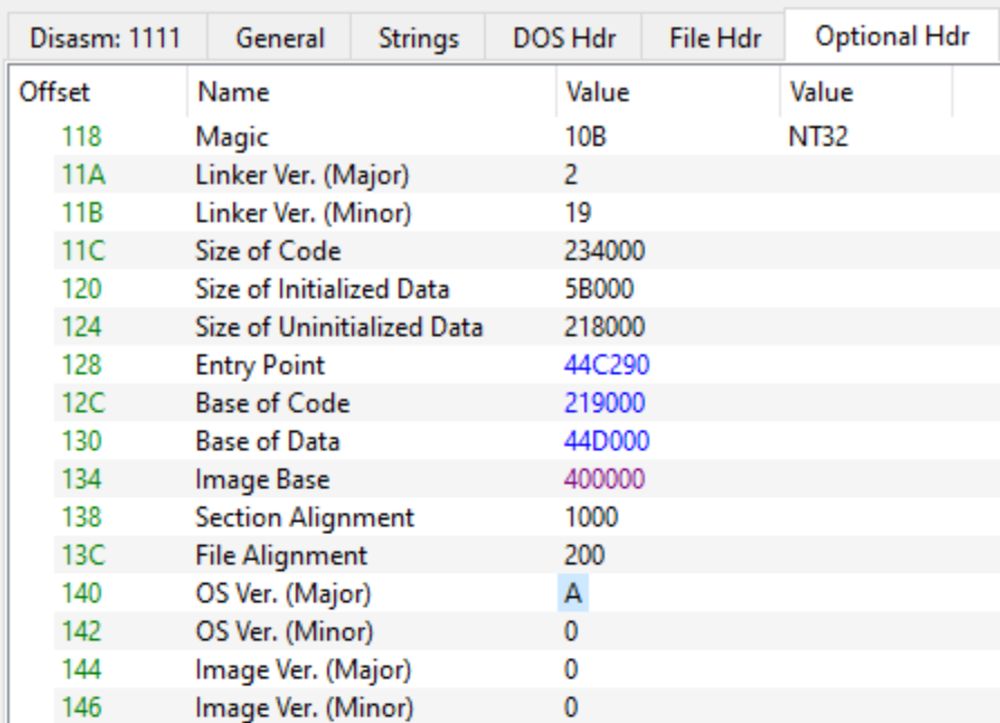
Task: Click offset 140
Action: pos(82,594)
